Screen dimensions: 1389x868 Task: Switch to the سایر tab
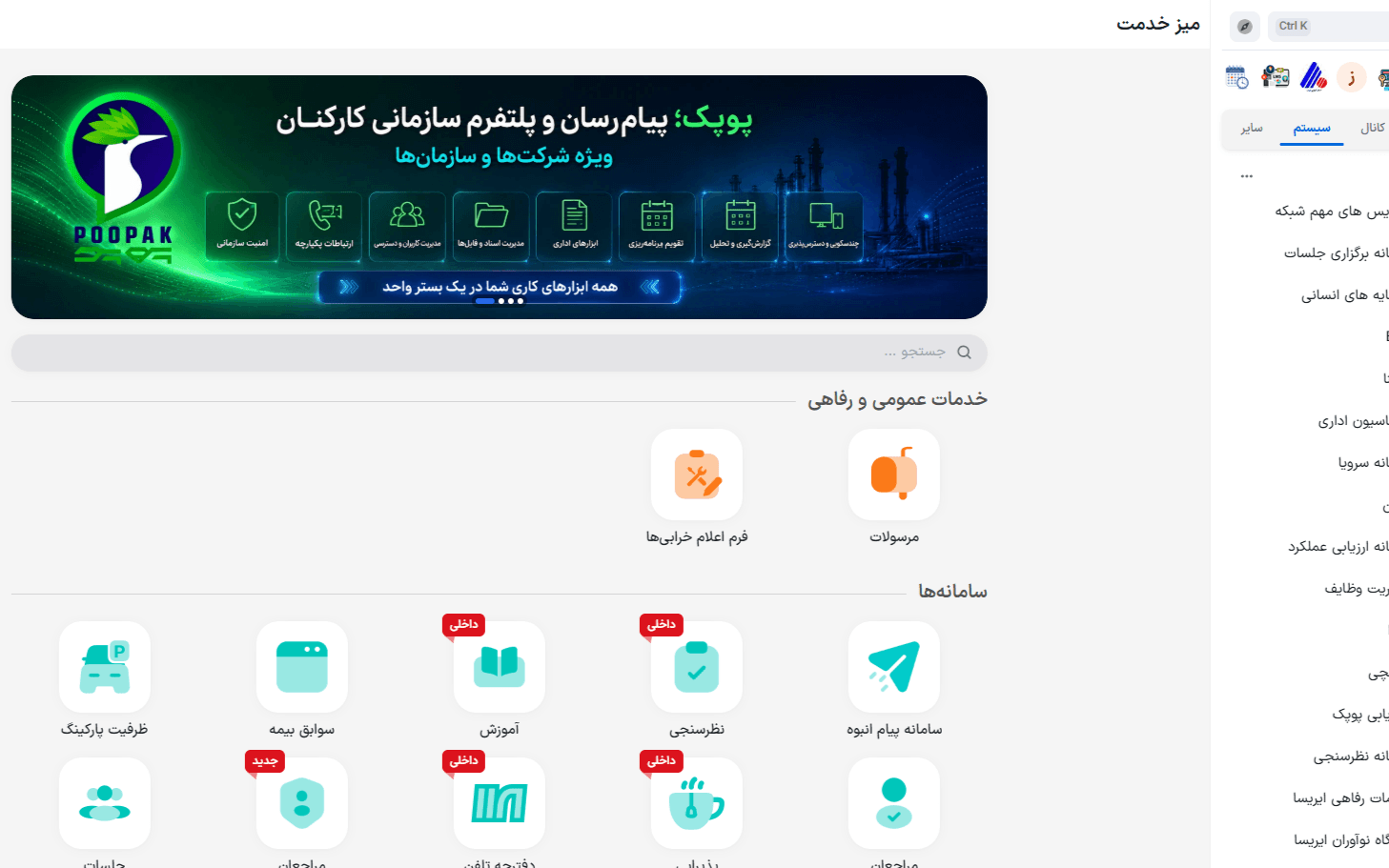[1252, 128]
